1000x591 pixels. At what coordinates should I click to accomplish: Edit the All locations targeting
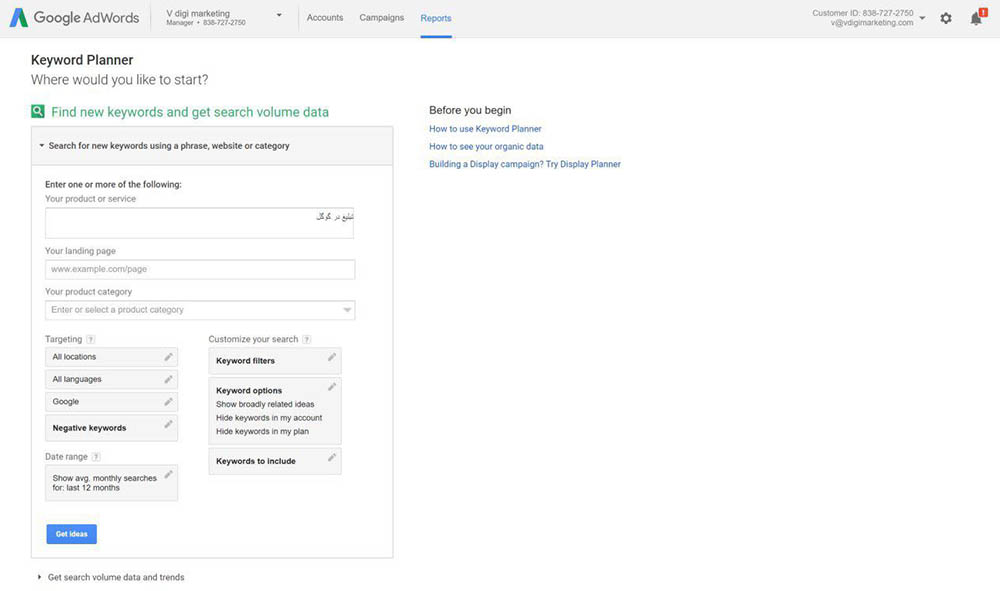click(x=167, y=356)
